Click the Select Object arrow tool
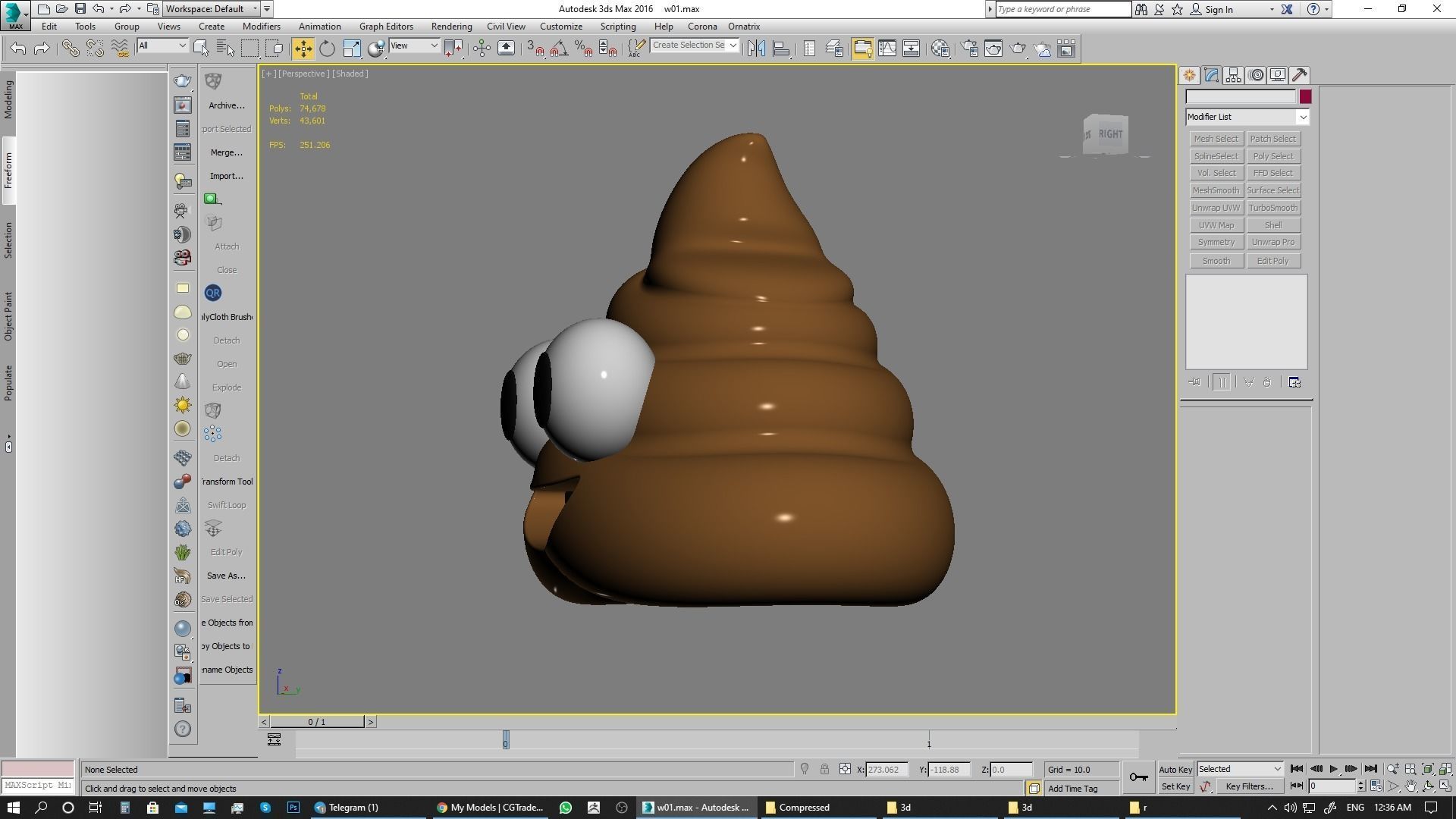The height and width of the screenshot is (819, 1456). (x=201, y=49)
